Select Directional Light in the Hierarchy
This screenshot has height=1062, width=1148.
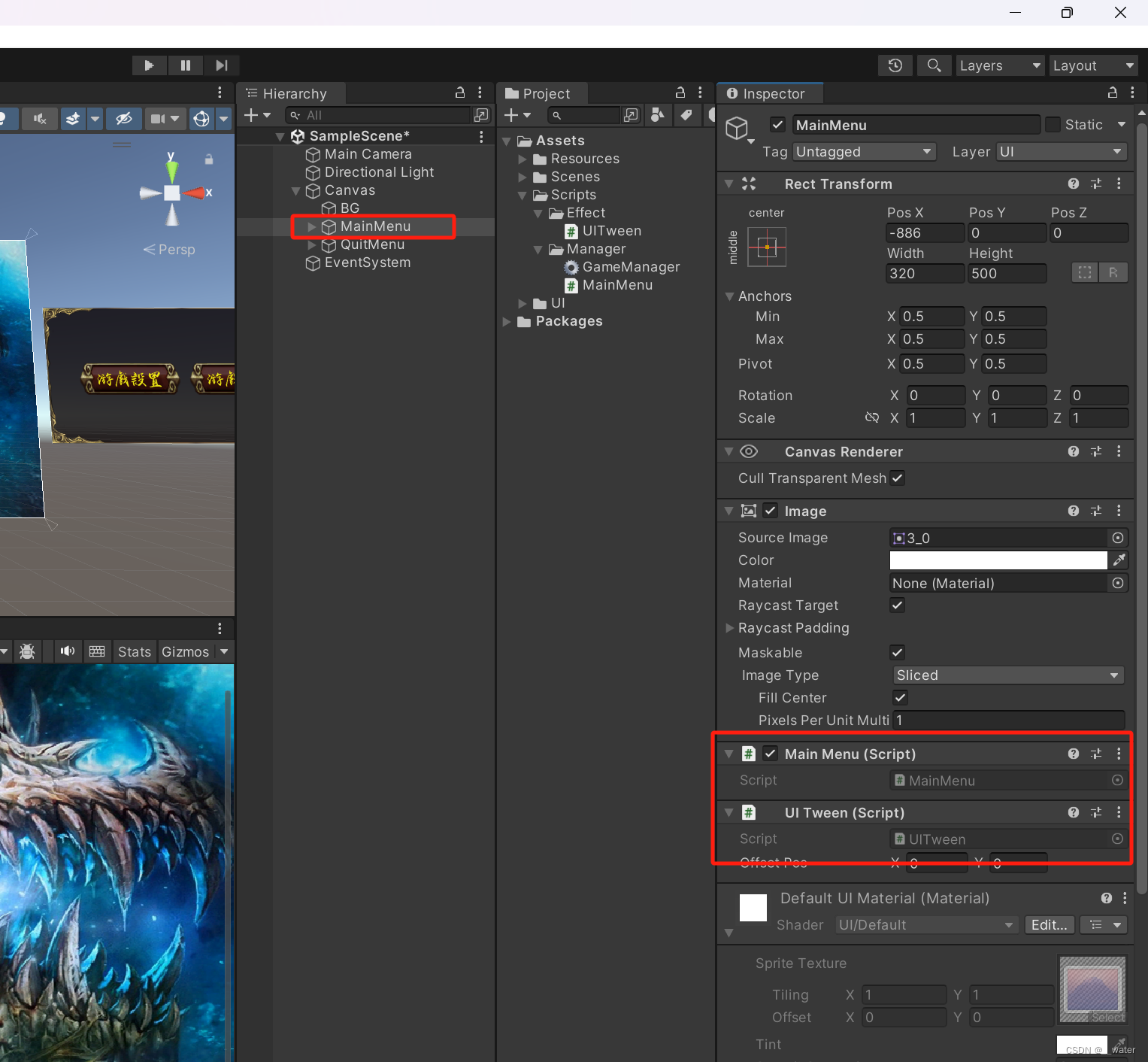click(x=379, y=172)
